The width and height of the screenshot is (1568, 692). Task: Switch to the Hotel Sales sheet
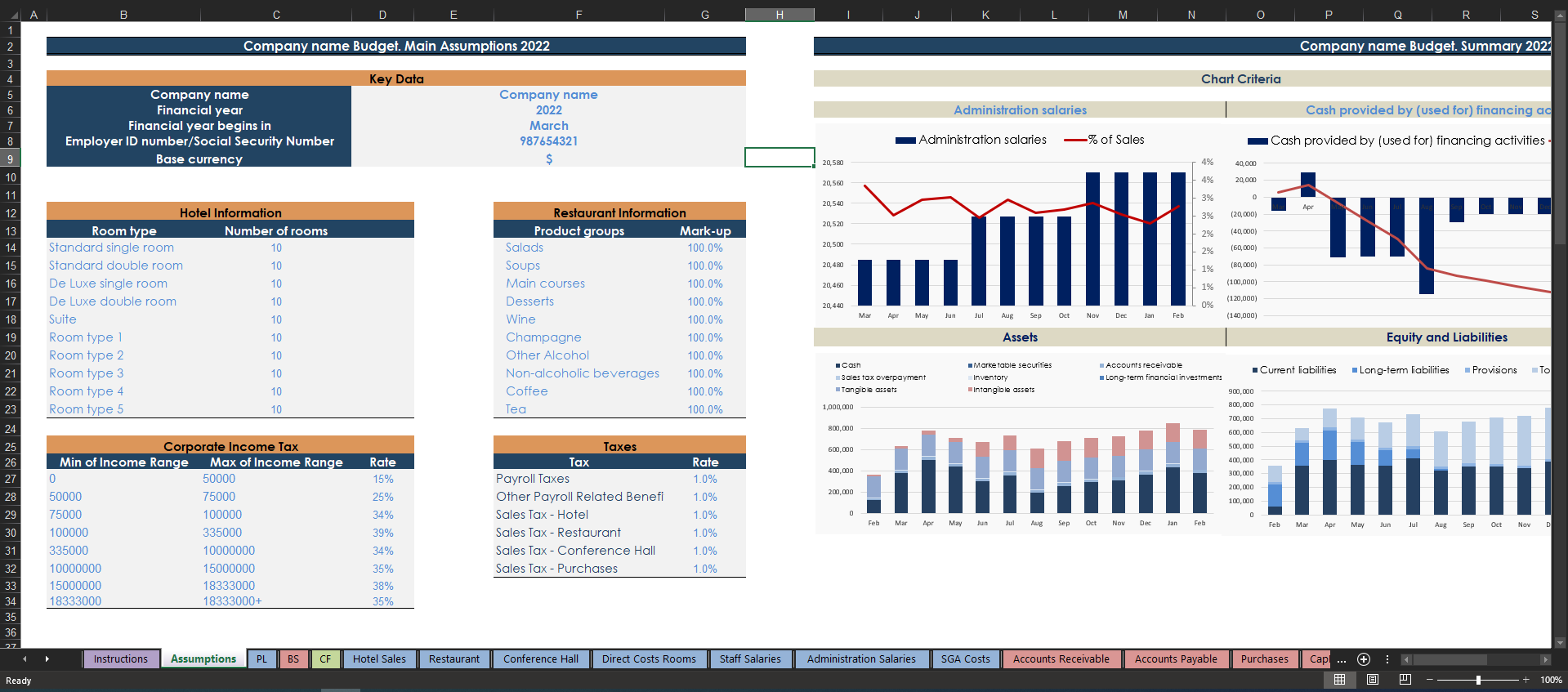coord(379,659)
